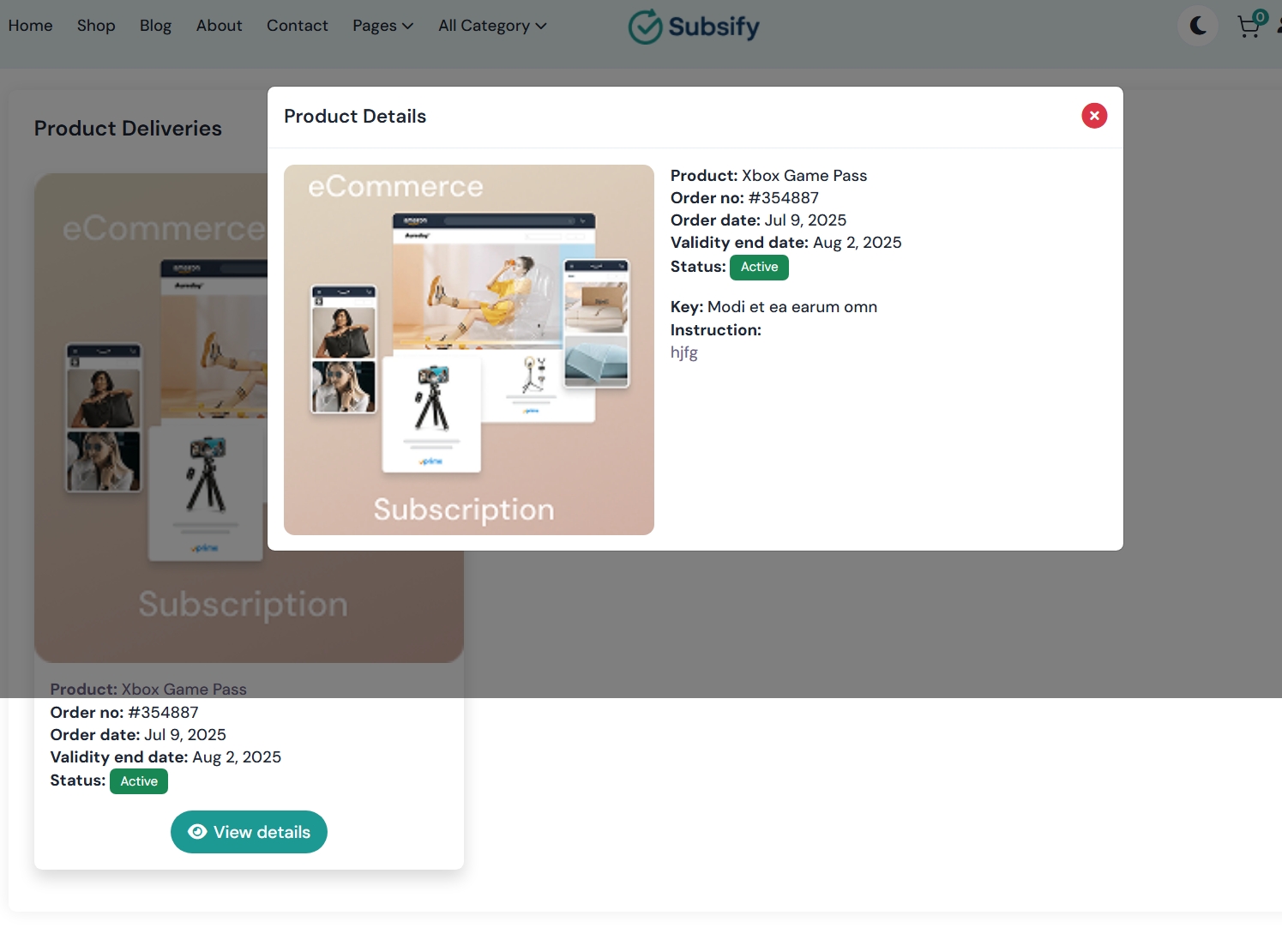Click the Active badge on product card
1282x952 pixels.
(139, 781)
